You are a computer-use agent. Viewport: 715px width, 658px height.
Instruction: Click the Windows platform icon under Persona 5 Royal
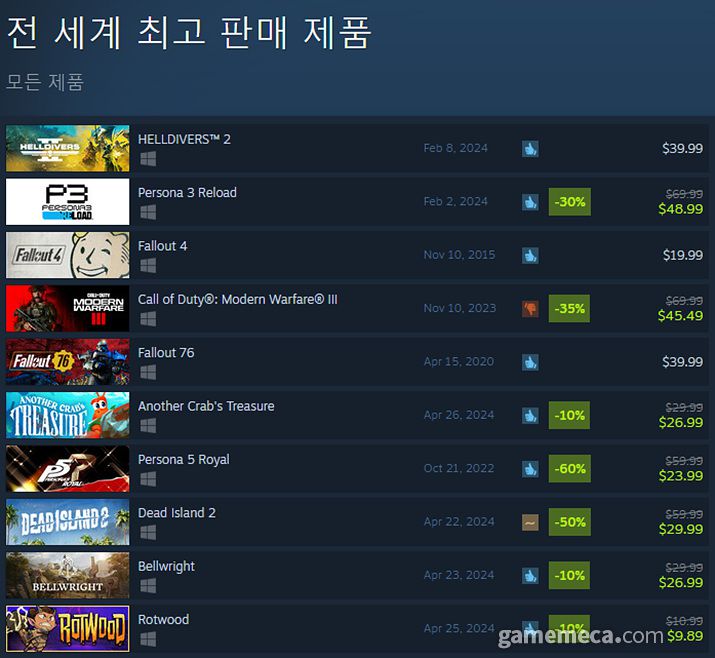(x=148, y=479)
